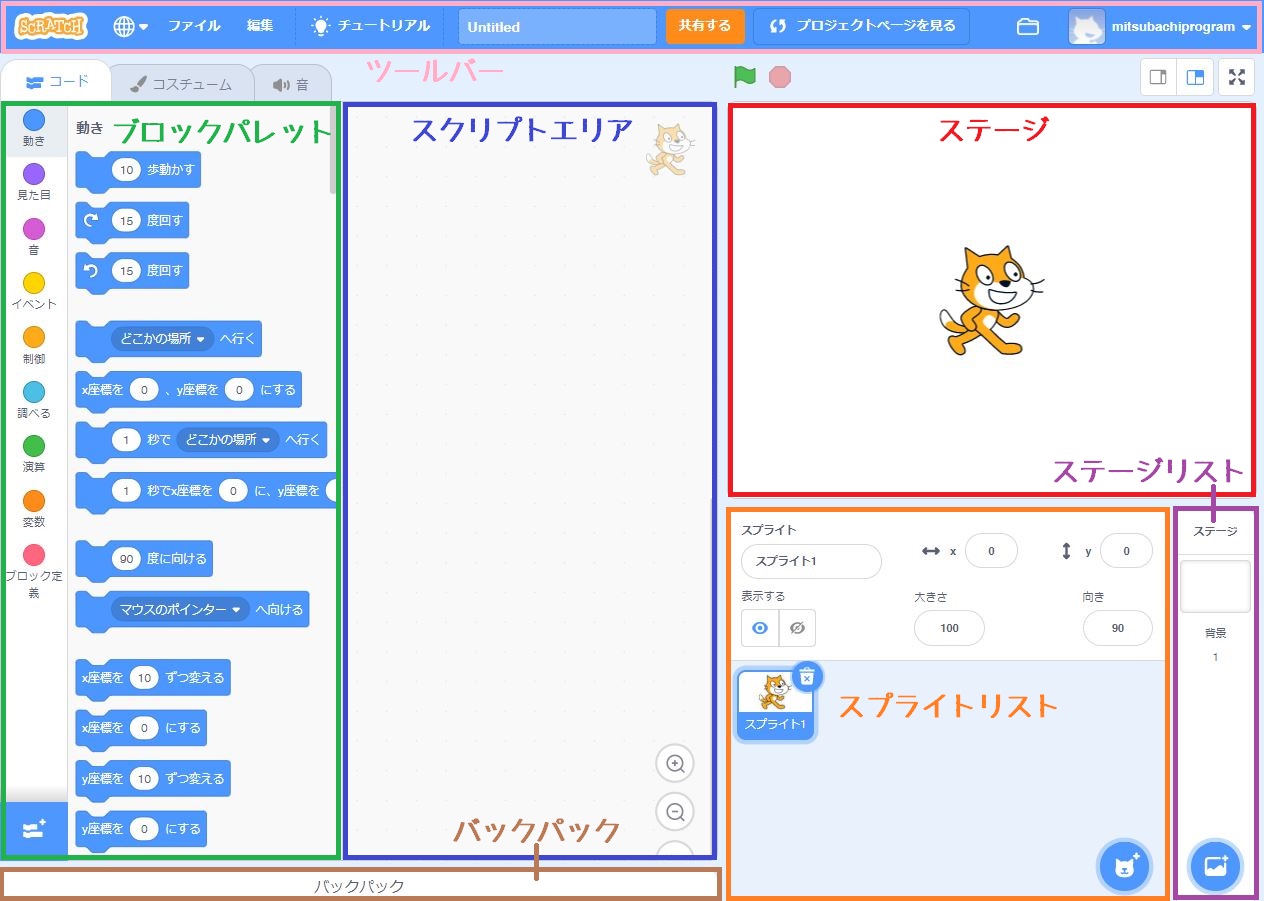Open My Stuff folder icon
Screen dimensions: 1264x901
click(1027, 27)
